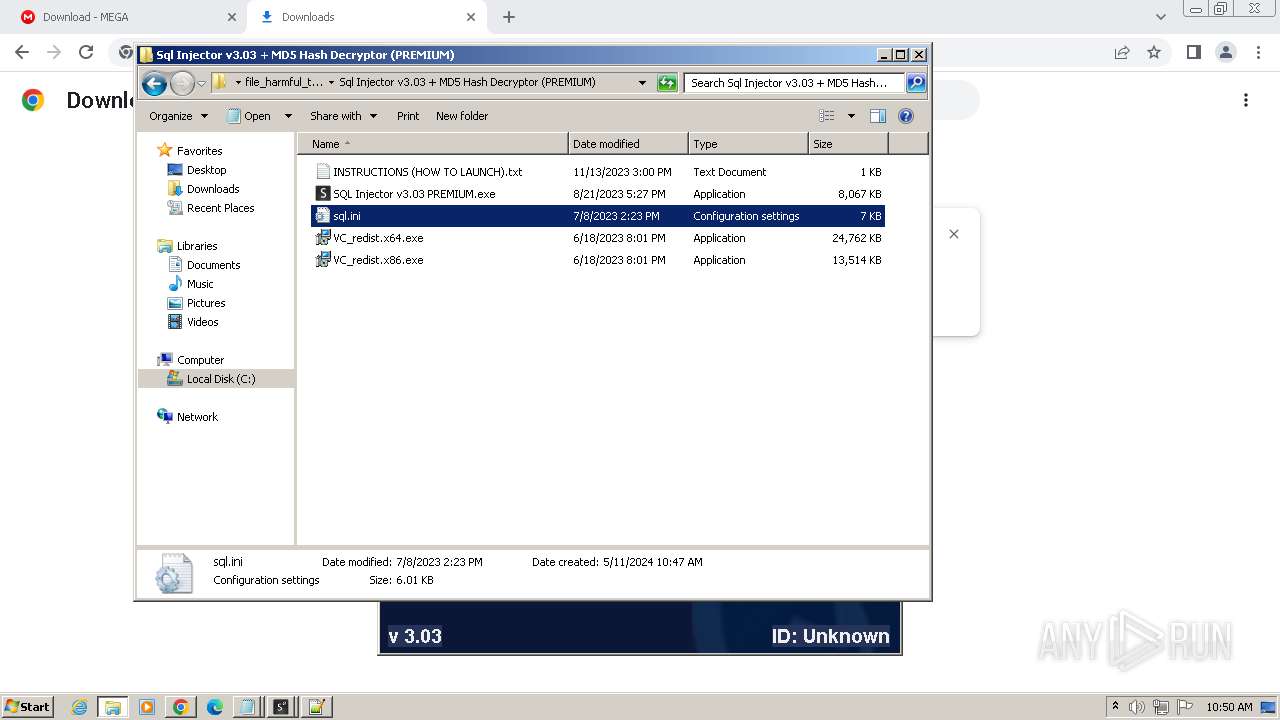Image resolution: width=1280 pixels, height=720 pixels.
Task: Click the volume speaker tray icon
Action: 1137,707
